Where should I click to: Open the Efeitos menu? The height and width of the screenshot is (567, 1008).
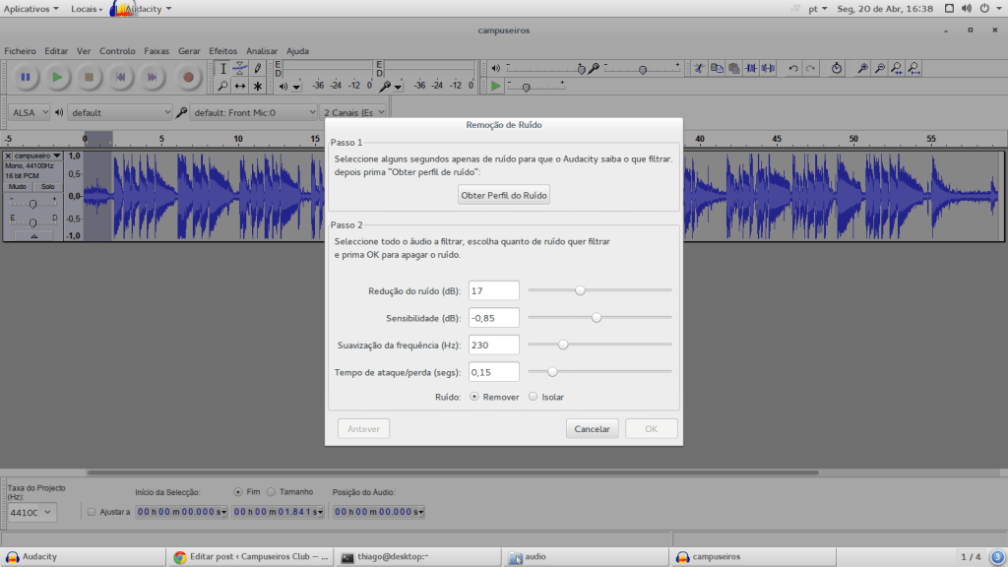(223, 51)
